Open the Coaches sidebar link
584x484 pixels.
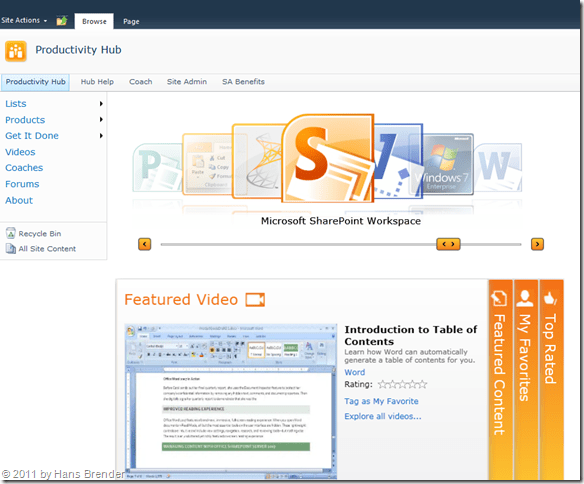tap(24, 168)
